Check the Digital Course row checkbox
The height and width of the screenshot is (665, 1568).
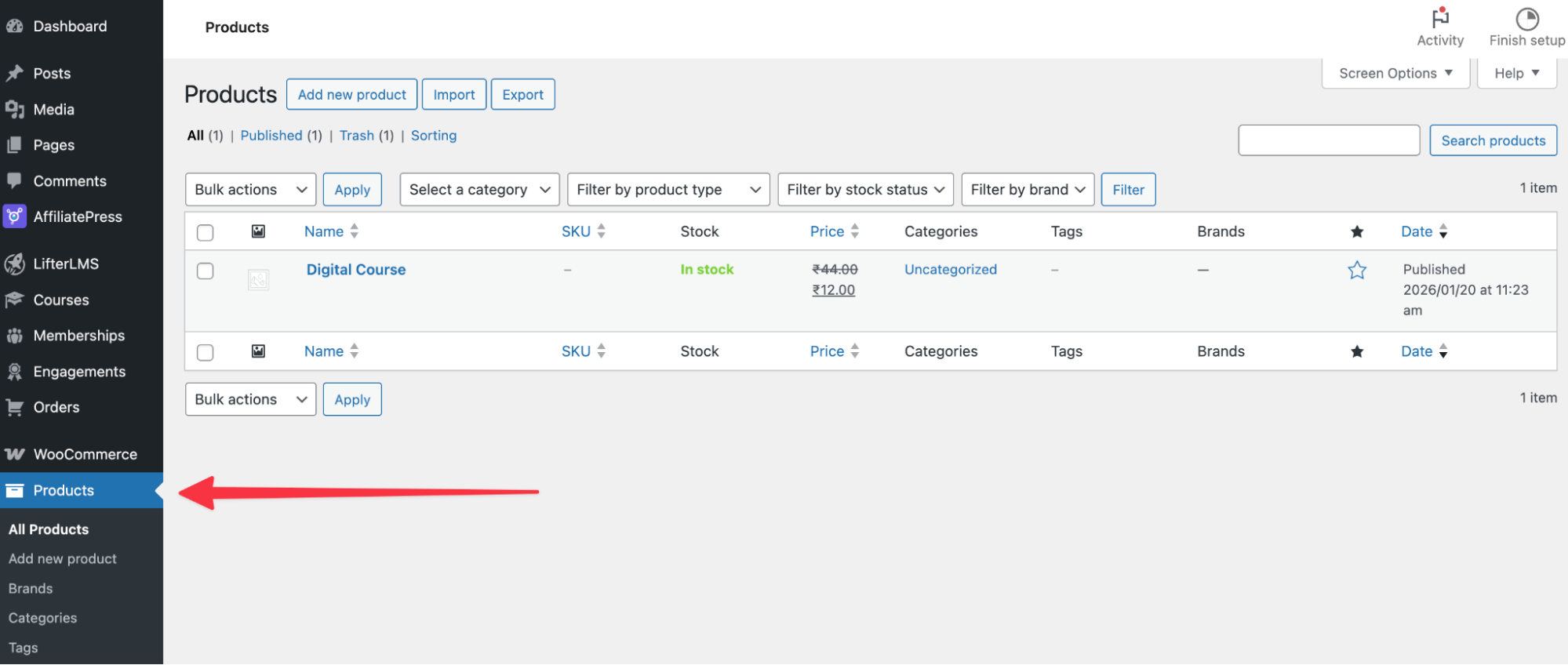click(206, 271)
